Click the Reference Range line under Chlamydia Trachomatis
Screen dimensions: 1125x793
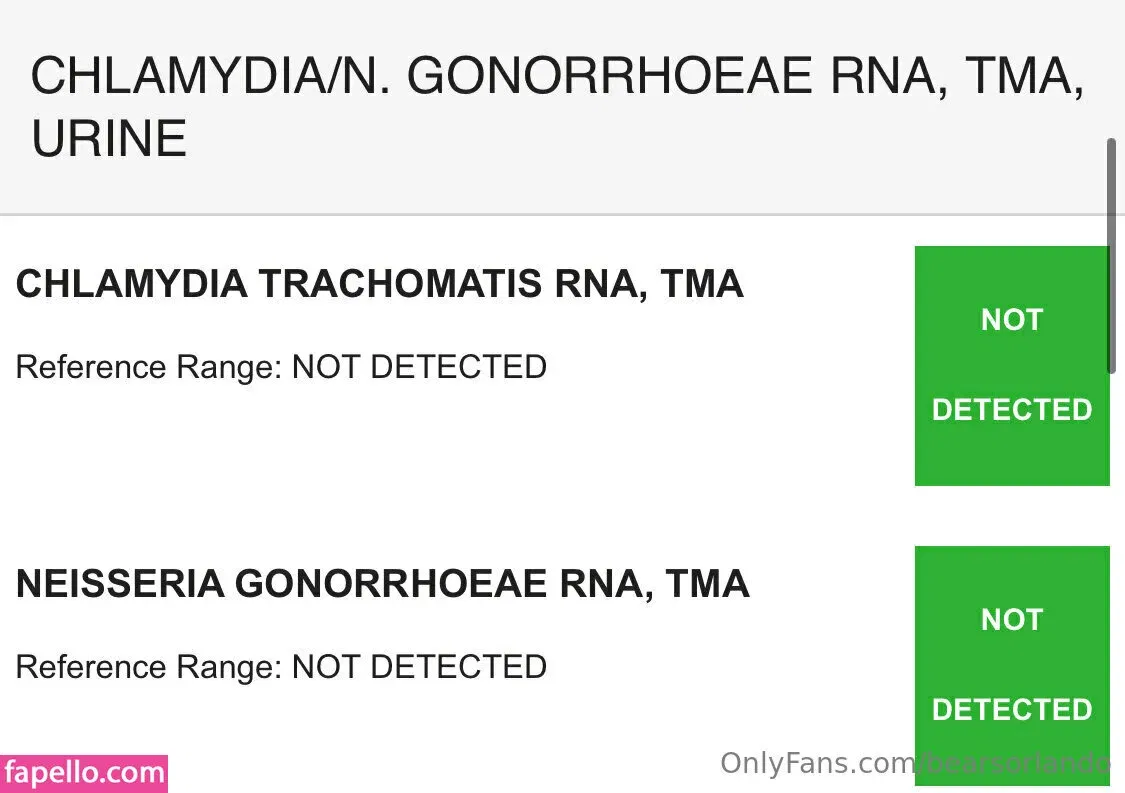click(x=281, y=367)
